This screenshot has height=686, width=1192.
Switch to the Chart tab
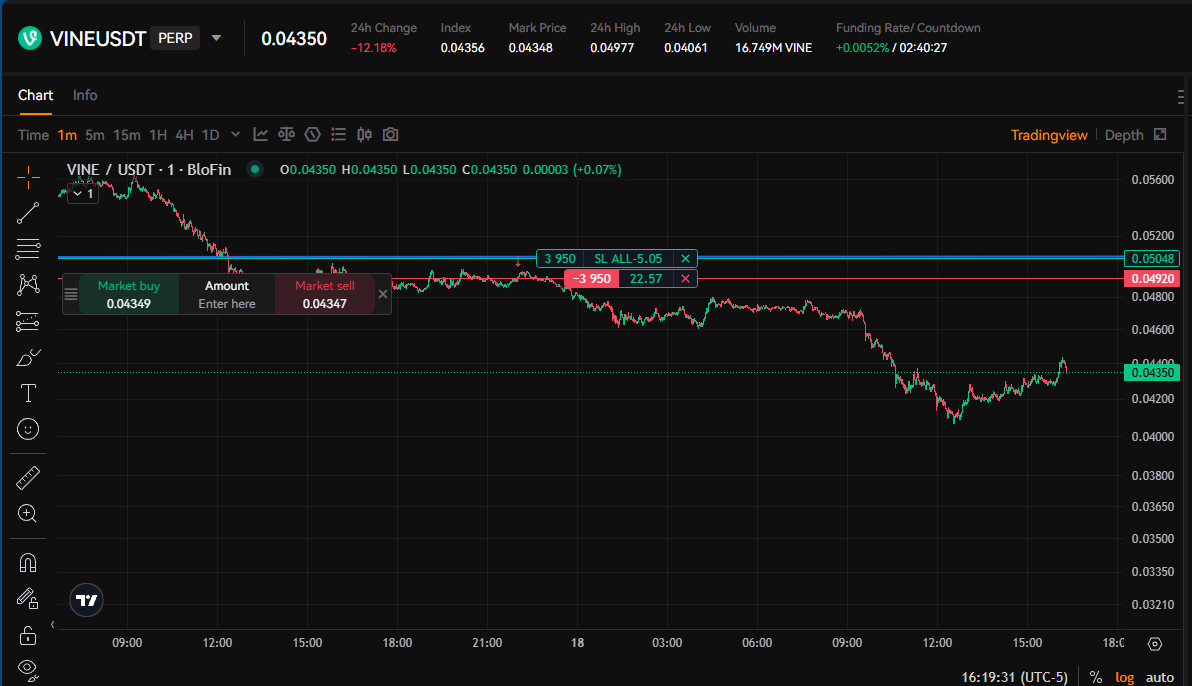pos(35,95)
